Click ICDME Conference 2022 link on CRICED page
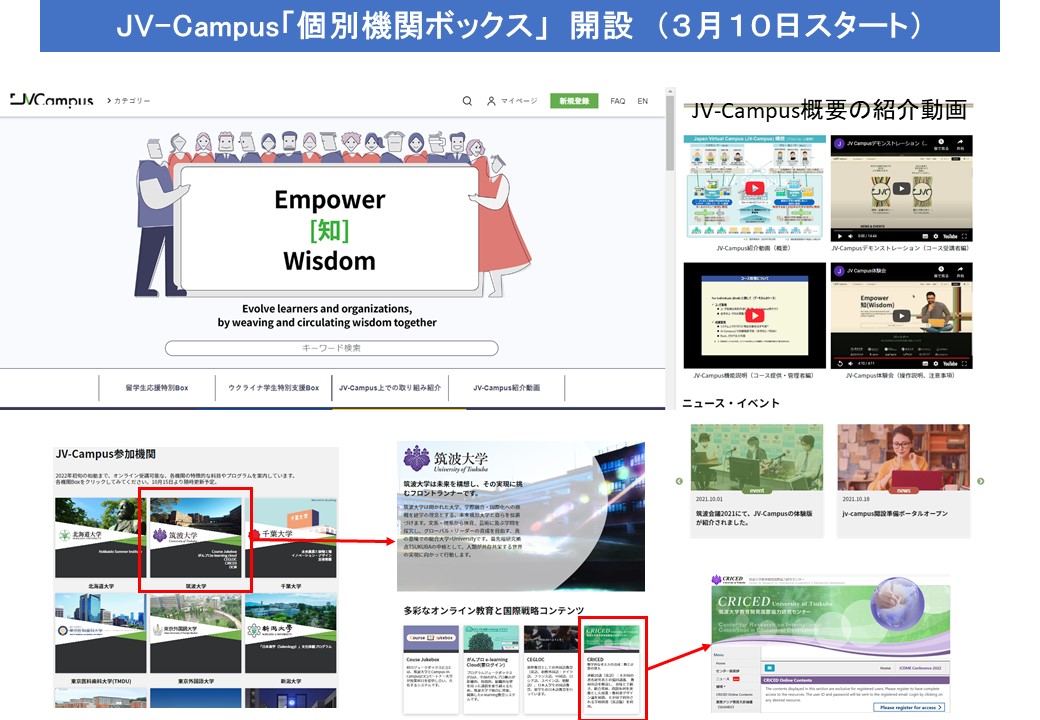The width and height of the screenshot is (1040, 720). (x=920, y=668)
